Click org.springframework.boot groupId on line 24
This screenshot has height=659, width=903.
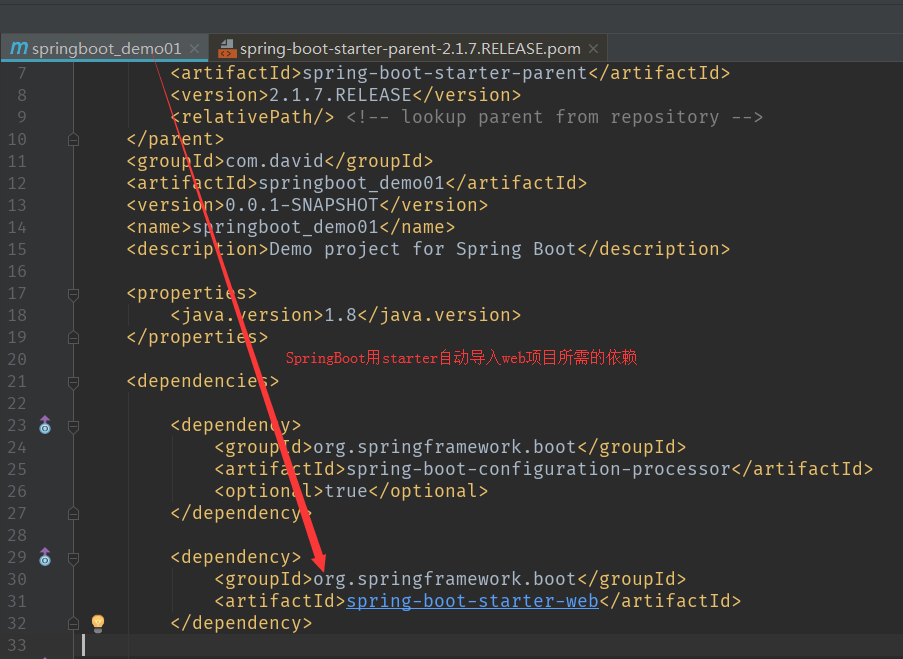(x=445, y=447)
